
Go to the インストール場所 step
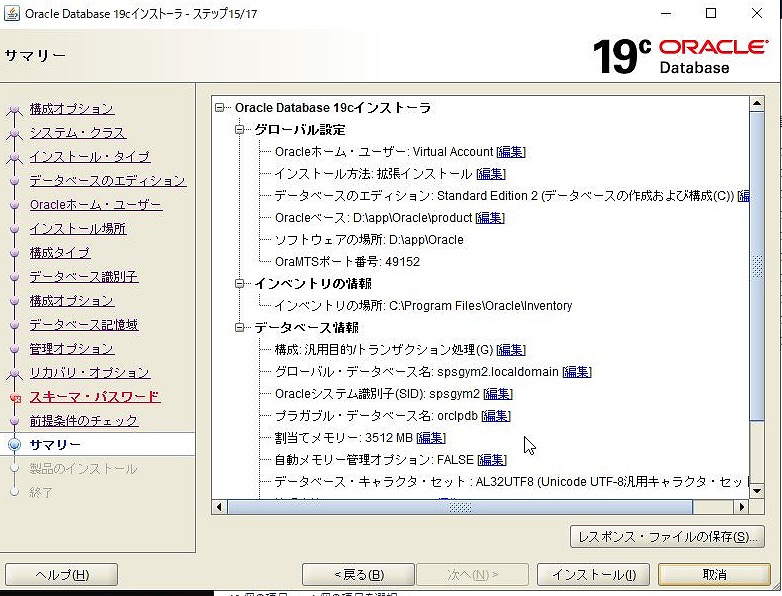pyautogui.click(x=78, y=228)
